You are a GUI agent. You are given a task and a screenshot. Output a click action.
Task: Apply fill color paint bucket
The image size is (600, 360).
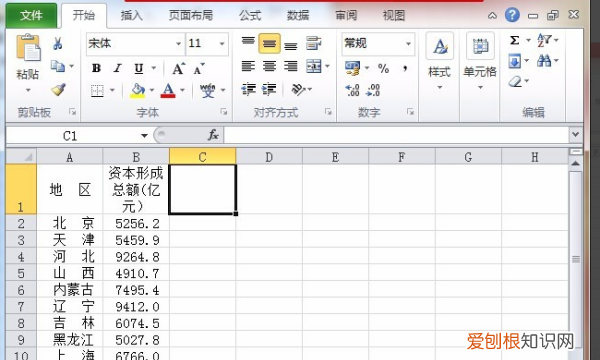[138, 91]
